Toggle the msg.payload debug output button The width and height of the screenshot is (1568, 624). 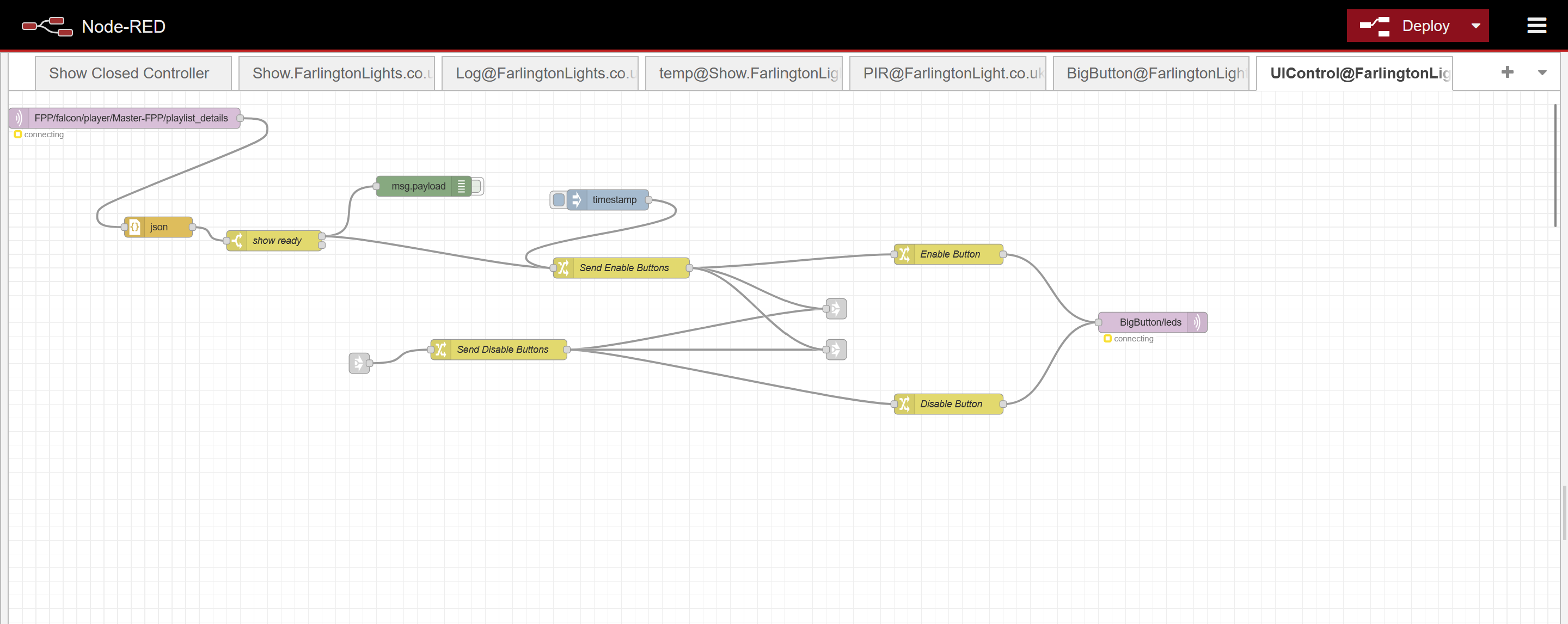[477, 186]
